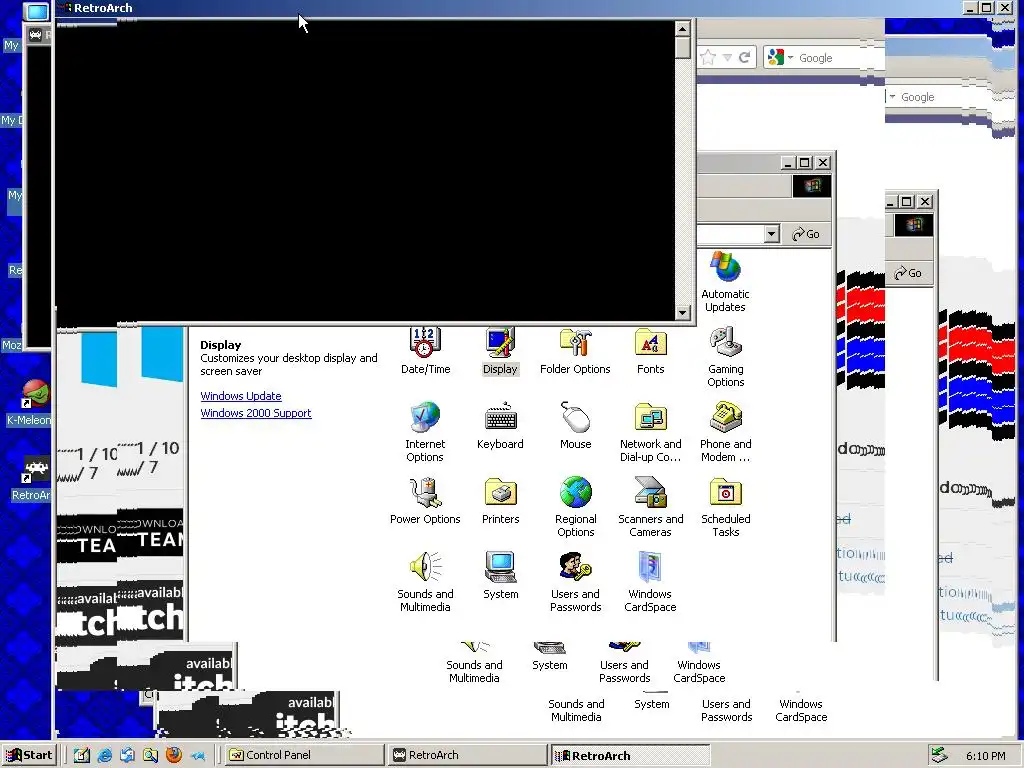Open the Fonts folder icon
The width and height of the screenshot is (1024, 768).
tap(650, 351)
